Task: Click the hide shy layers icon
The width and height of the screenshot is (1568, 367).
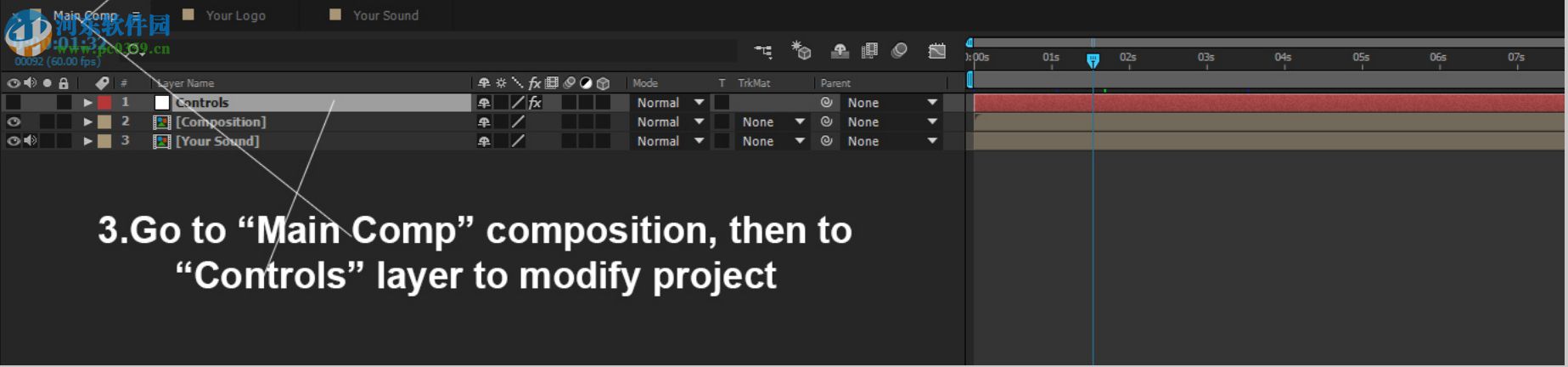Action: pyautogui.click(x=840, y=51)
